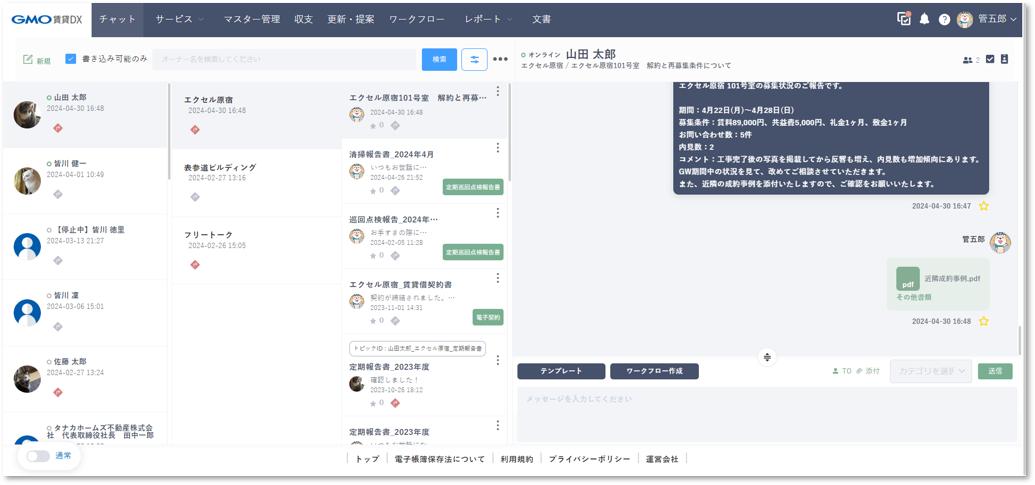Select owner 皆川 健一 in the list

(x=84, y=181)
